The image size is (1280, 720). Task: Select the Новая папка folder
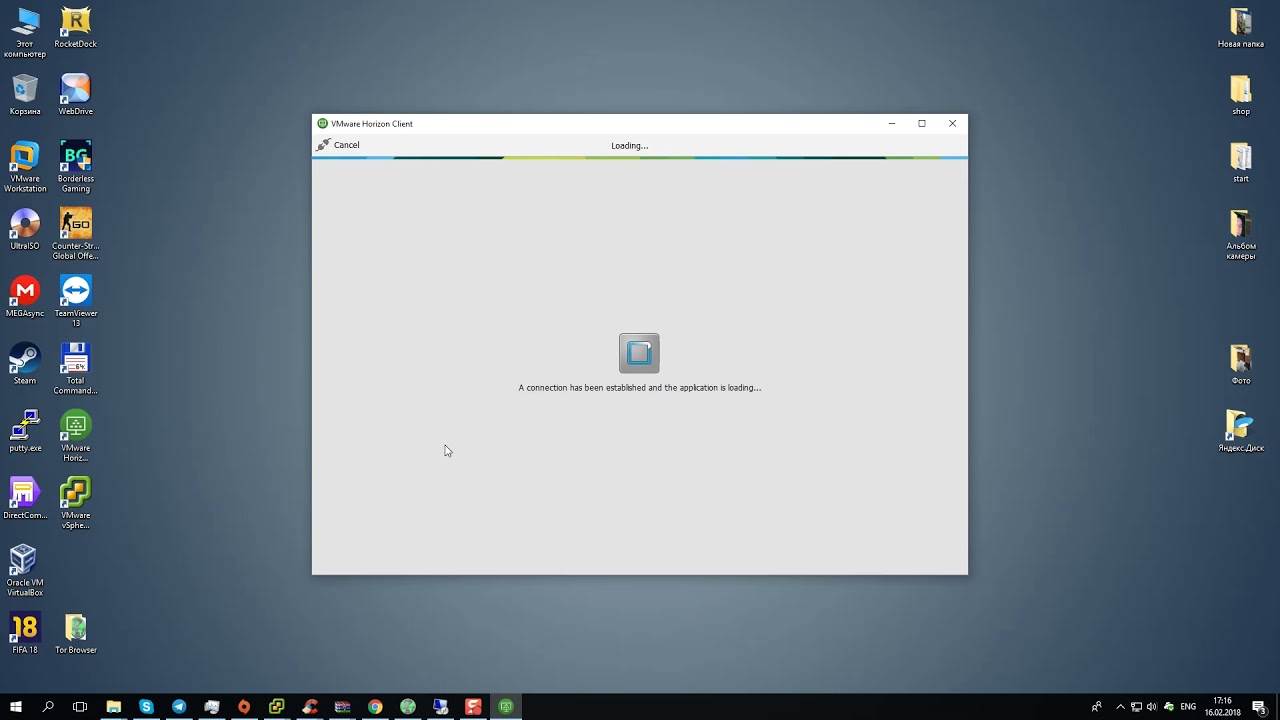[1241, 28]
